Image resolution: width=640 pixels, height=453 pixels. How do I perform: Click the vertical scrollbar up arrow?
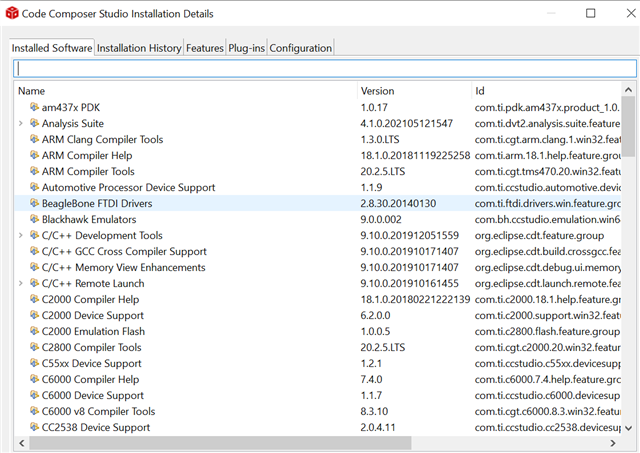629,90
